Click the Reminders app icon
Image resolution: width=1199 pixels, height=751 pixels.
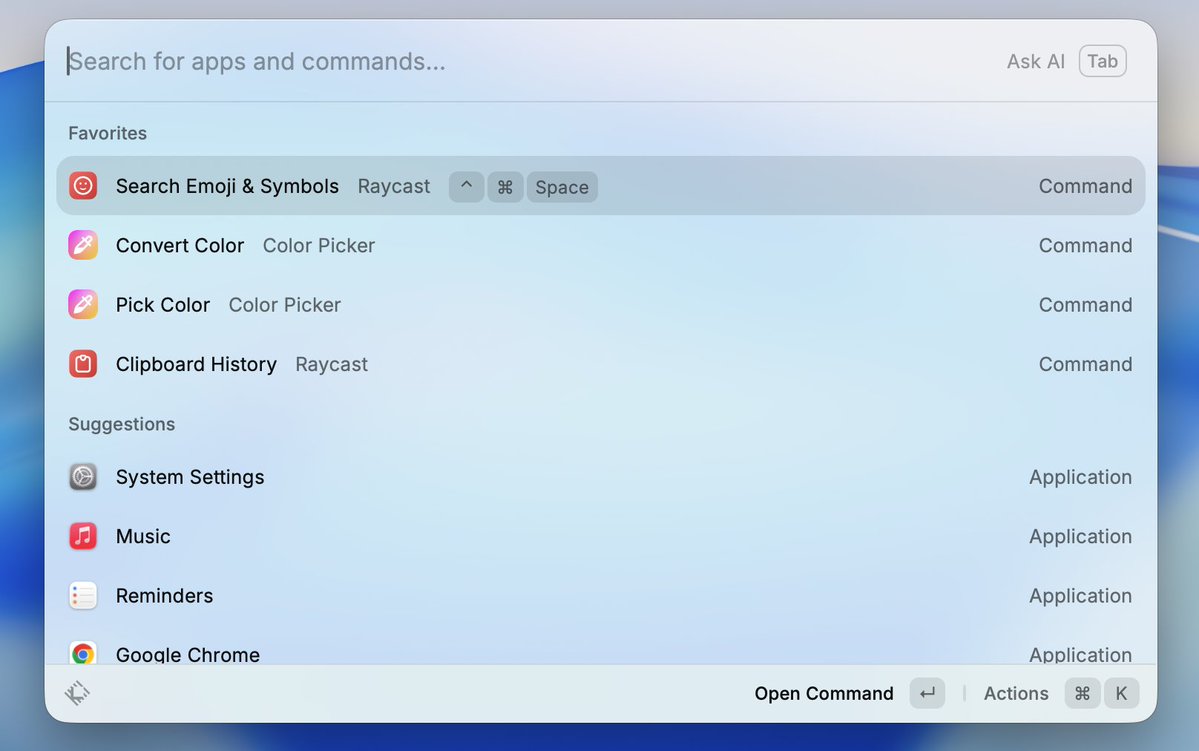click(x=83, y=595)
